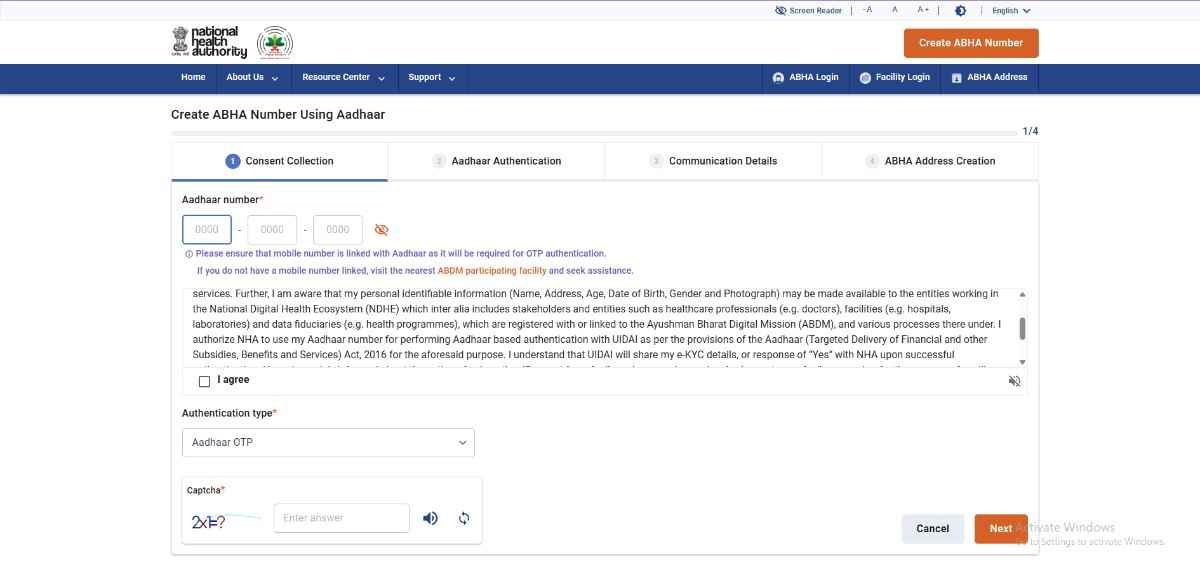Expand the Resource Center menu
The image size is (1200, 576).
pyautogui.click(x=342, y=77)
